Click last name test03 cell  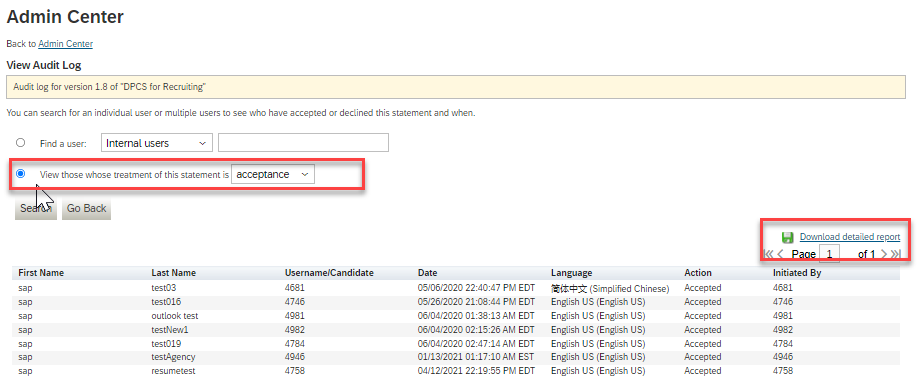tap(164, 288)
